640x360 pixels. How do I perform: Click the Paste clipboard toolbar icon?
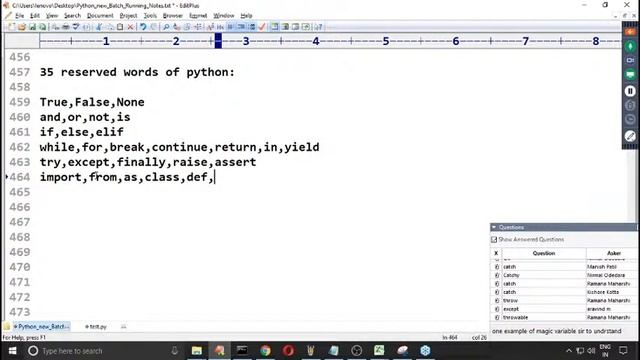coord(120,27)
